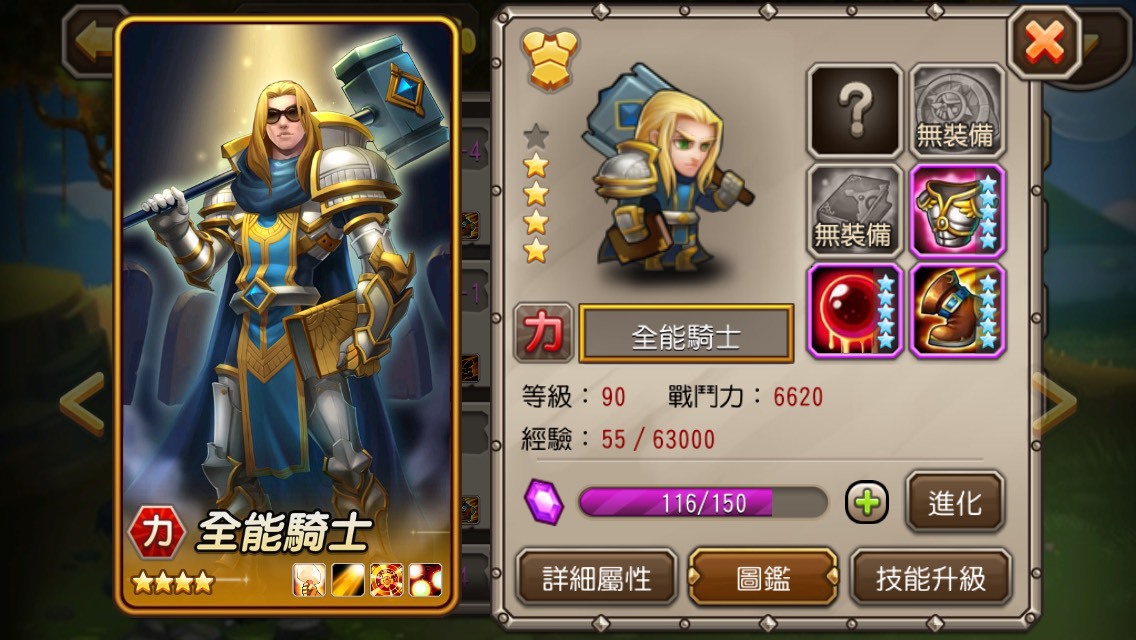The height and width of the screenshot is (640, 1136).
Task: Open the 圖鑑 tab
Action: click(x=762, y=578)
